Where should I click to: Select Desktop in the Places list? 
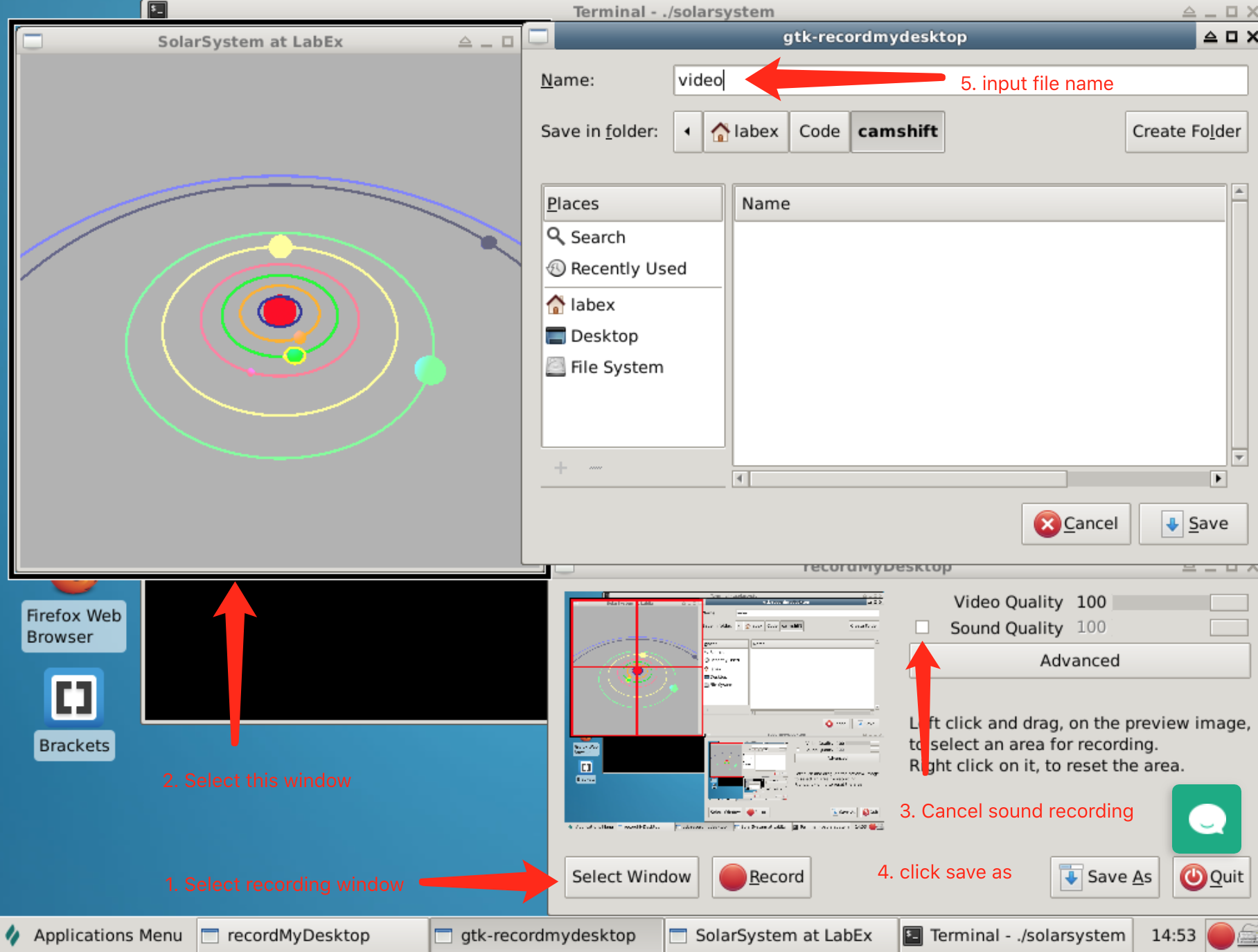pos(603,336)
